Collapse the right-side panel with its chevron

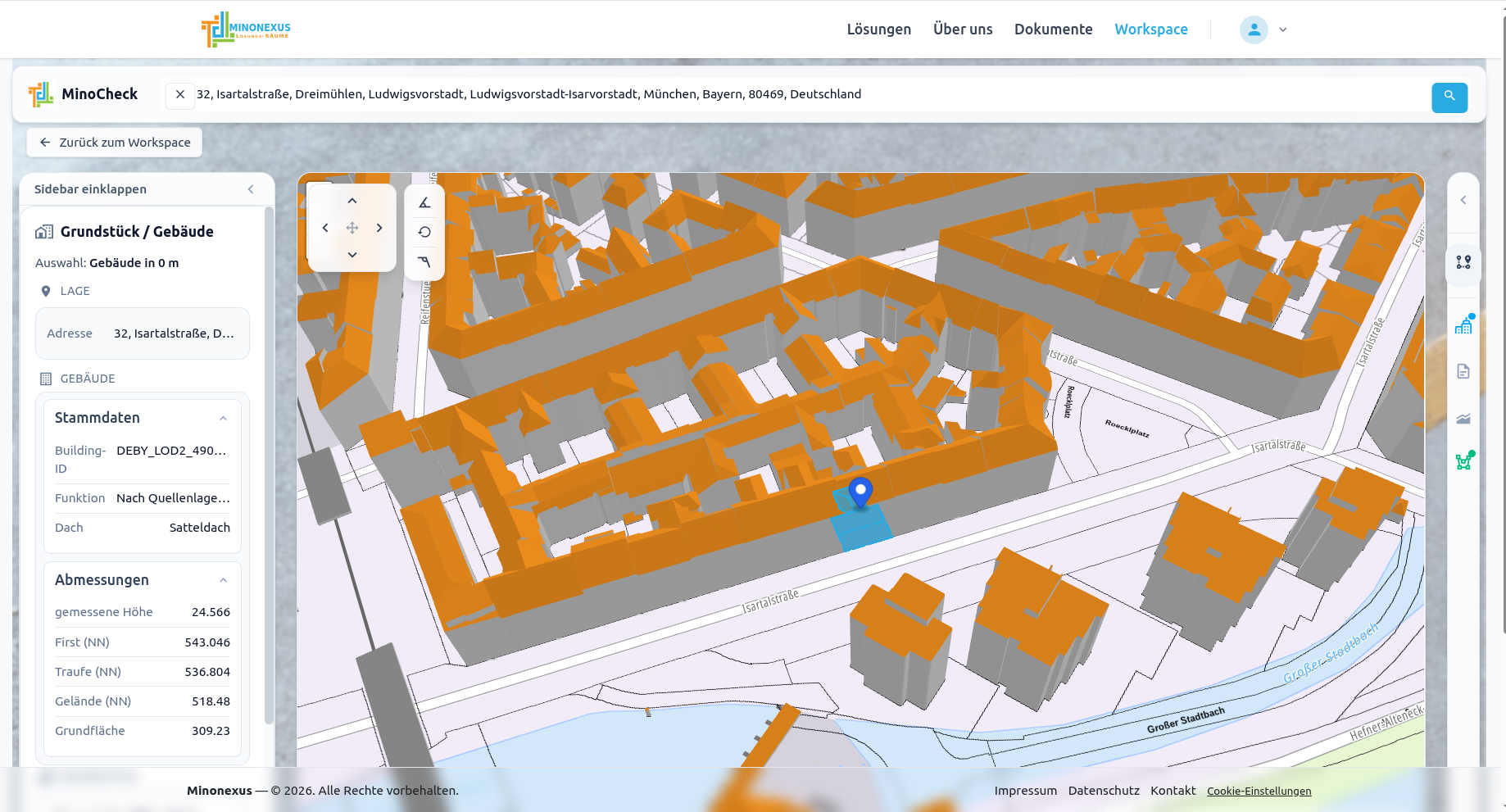(1463, 199)
